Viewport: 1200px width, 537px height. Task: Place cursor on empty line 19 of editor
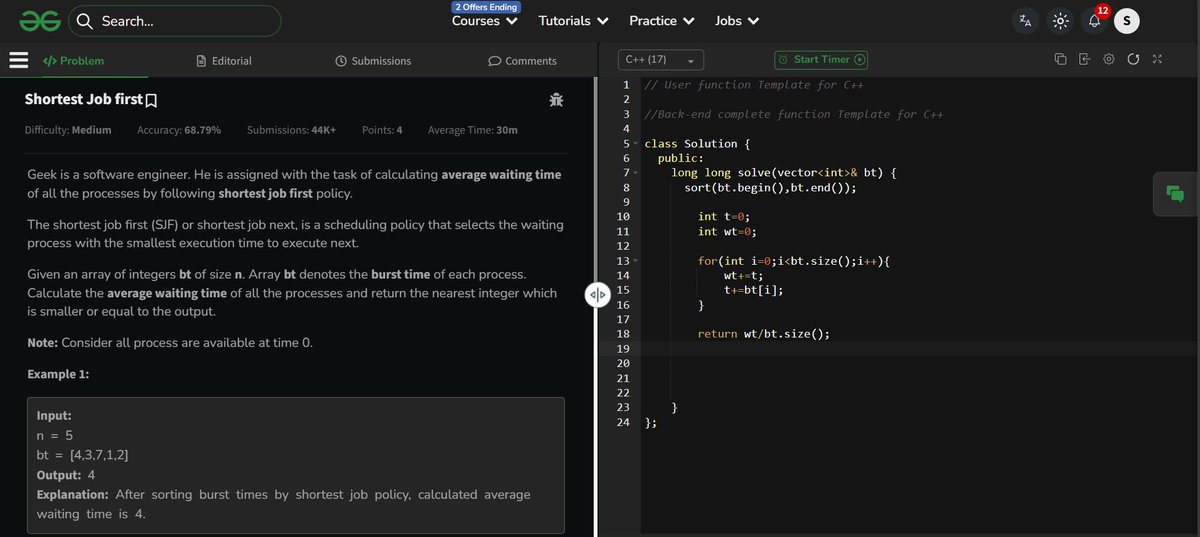[x=920, y=348]
